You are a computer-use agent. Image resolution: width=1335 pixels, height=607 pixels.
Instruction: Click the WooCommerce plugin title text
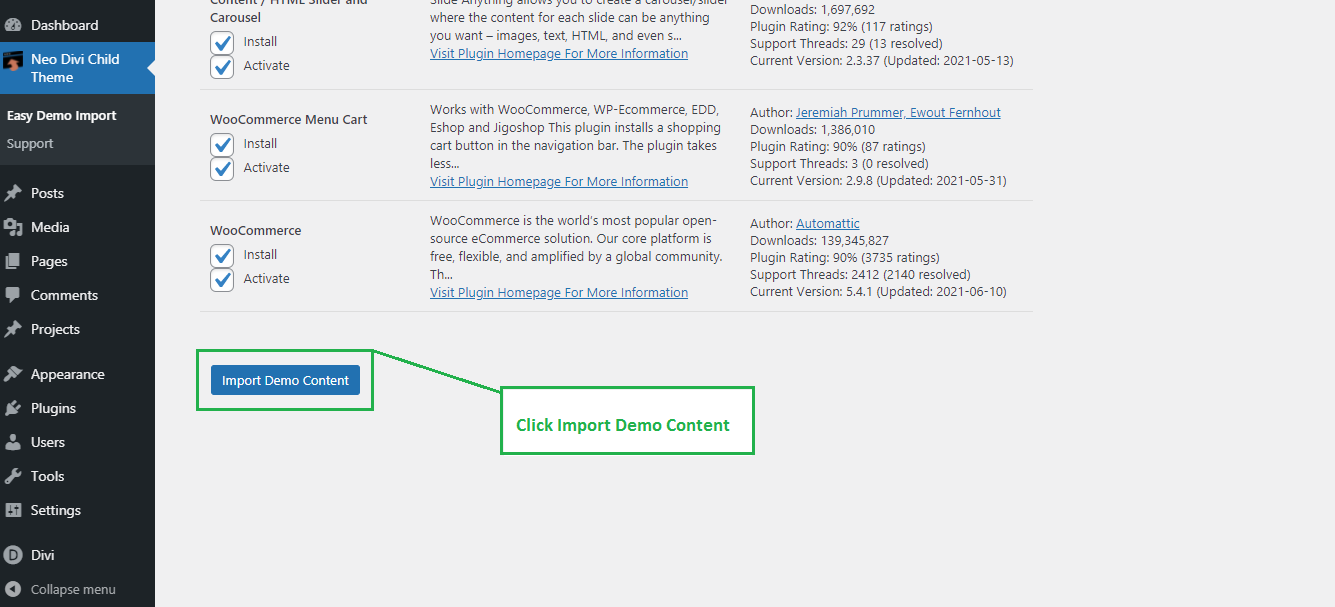coord(256,231)
